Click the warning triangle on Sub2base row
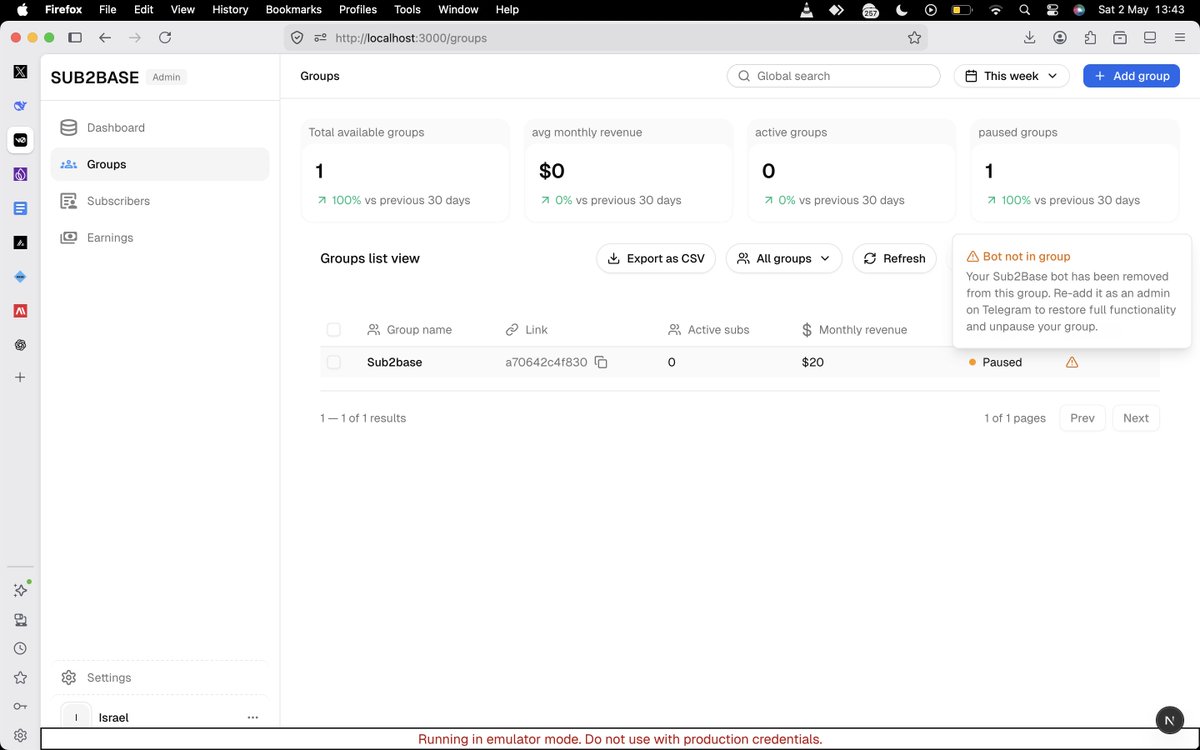This screenshot has height=750, width=1200. 1072,362
